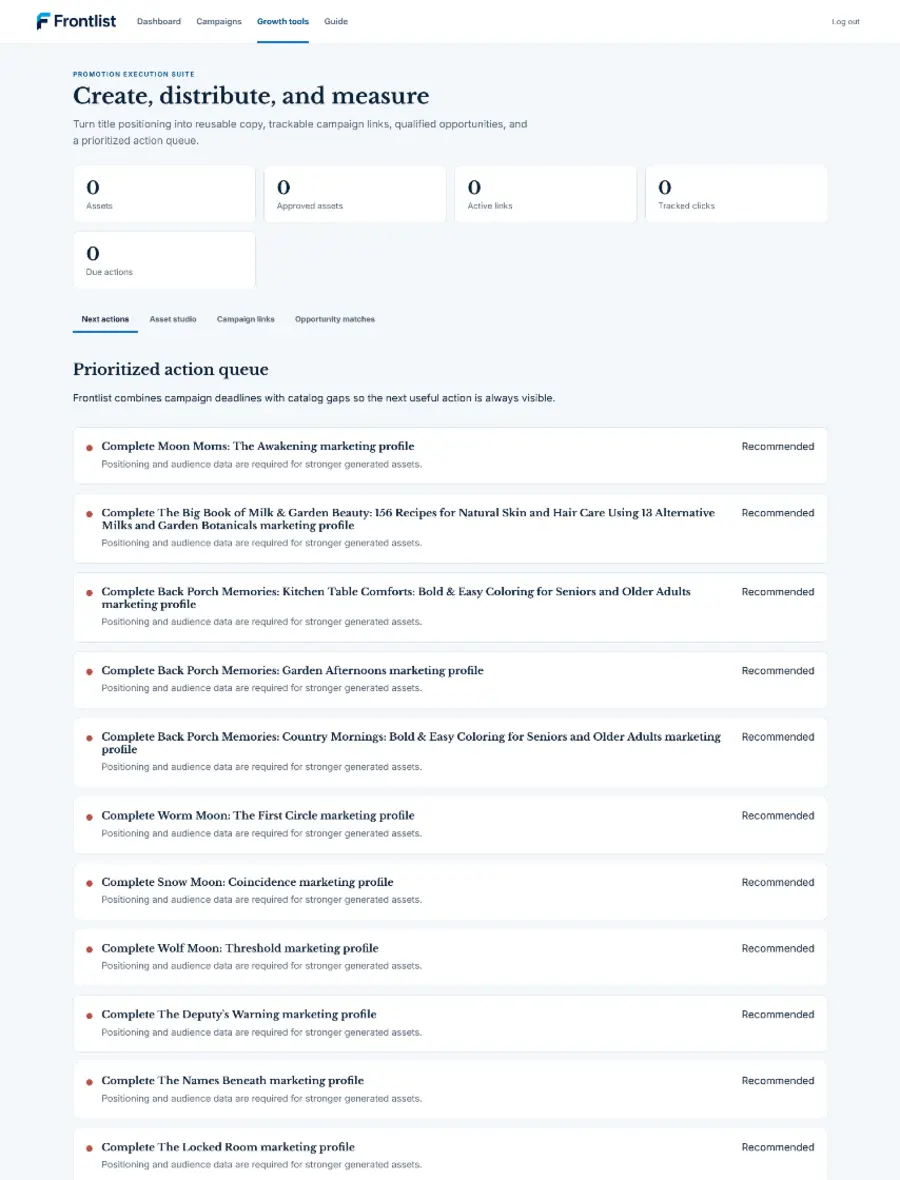Click the Approved assets stat card
Viewport: 900px width, 1180px height.
click(x=354, y=194)
